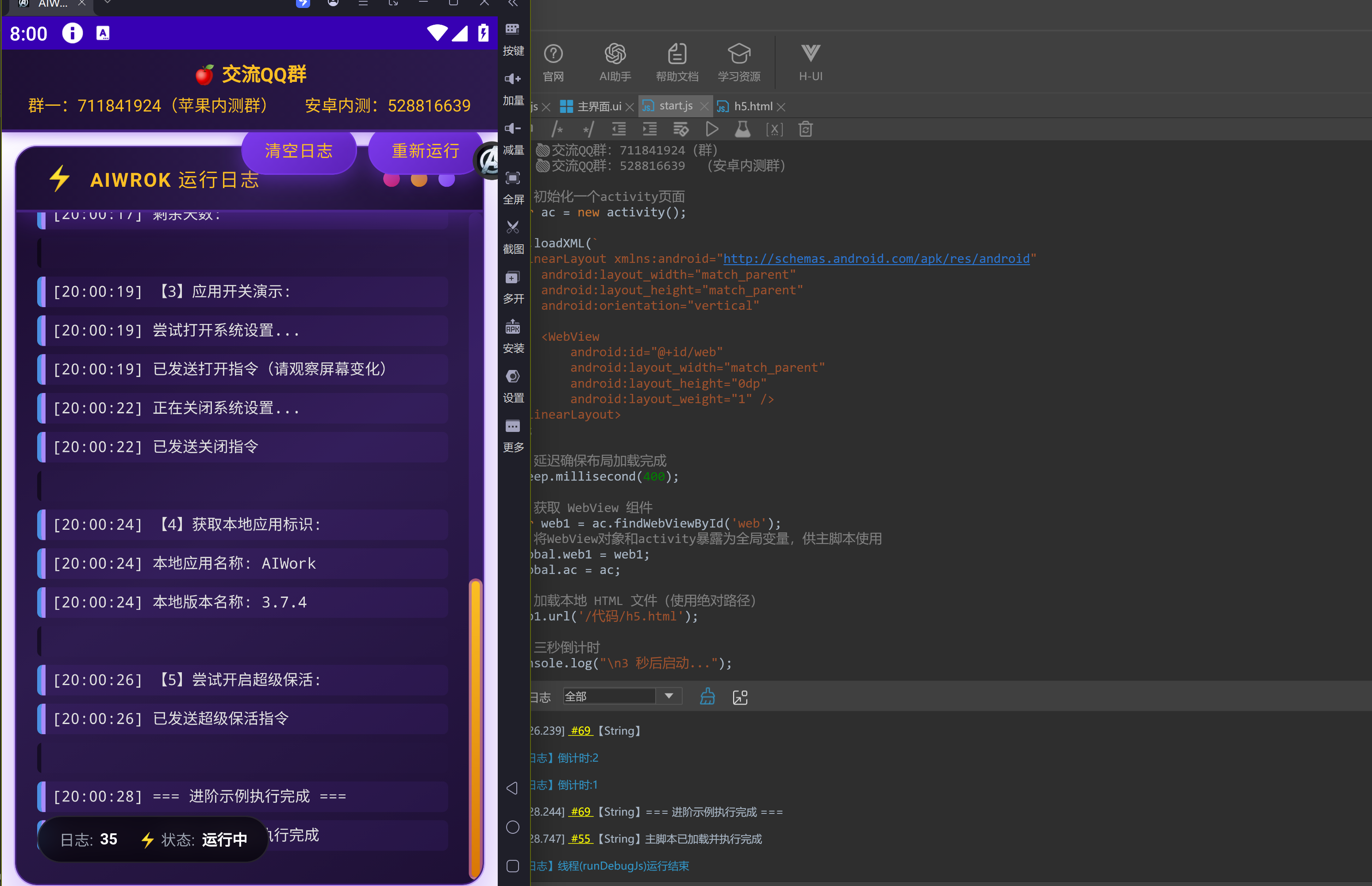This screenshot has height=886, width=1372.
Task: Click the #55 log source link
Action: pos(581,839)
